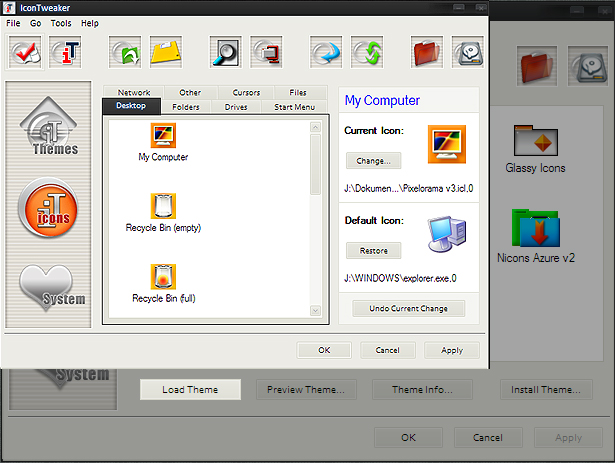The image size is (615, 463).
Task: Click the default My Computer icon preview
Action: [446, 234]
